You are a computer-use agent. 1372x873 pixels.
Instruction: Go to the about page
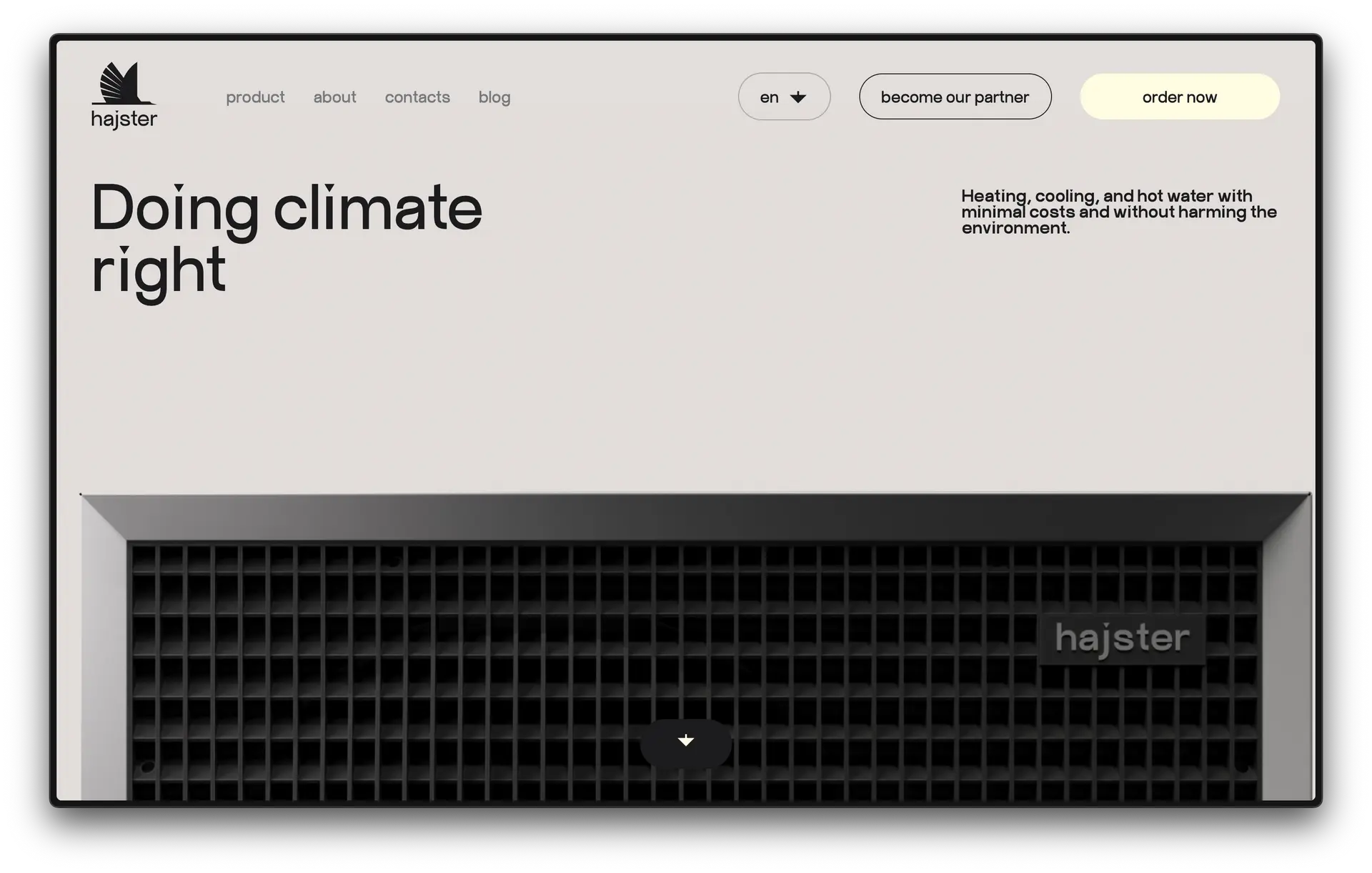[x=334, y=97]
